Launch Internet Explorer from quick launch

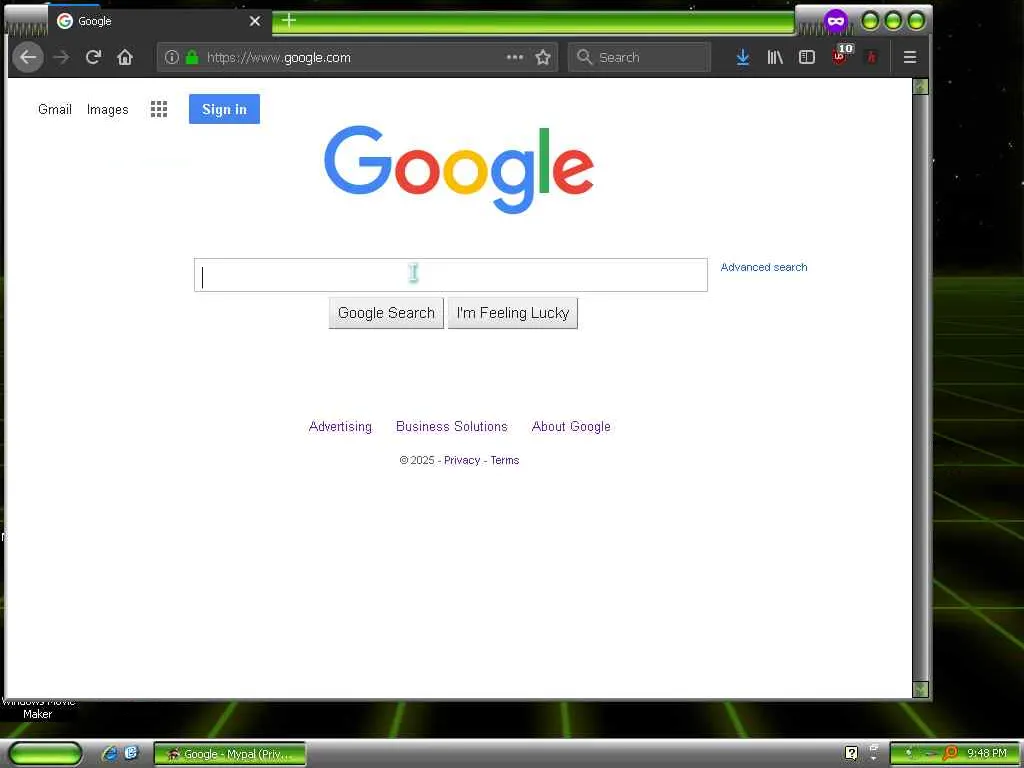110,754
